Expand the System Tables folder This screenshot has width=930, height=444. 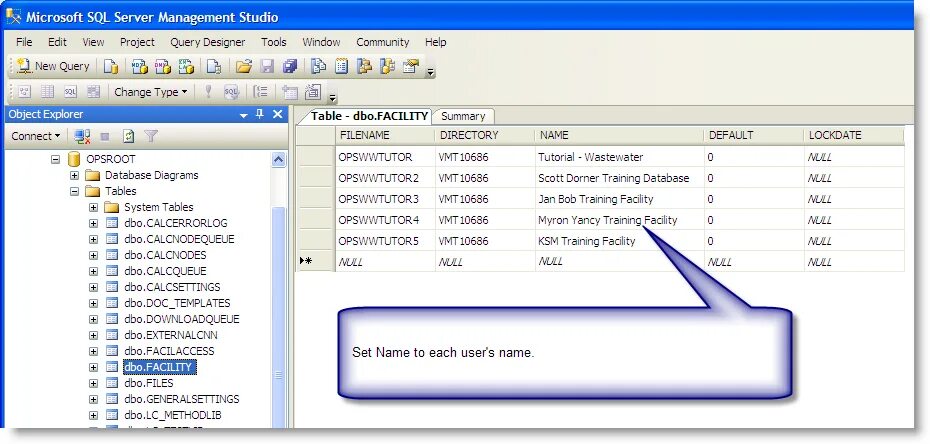click(x=93, y=207)
